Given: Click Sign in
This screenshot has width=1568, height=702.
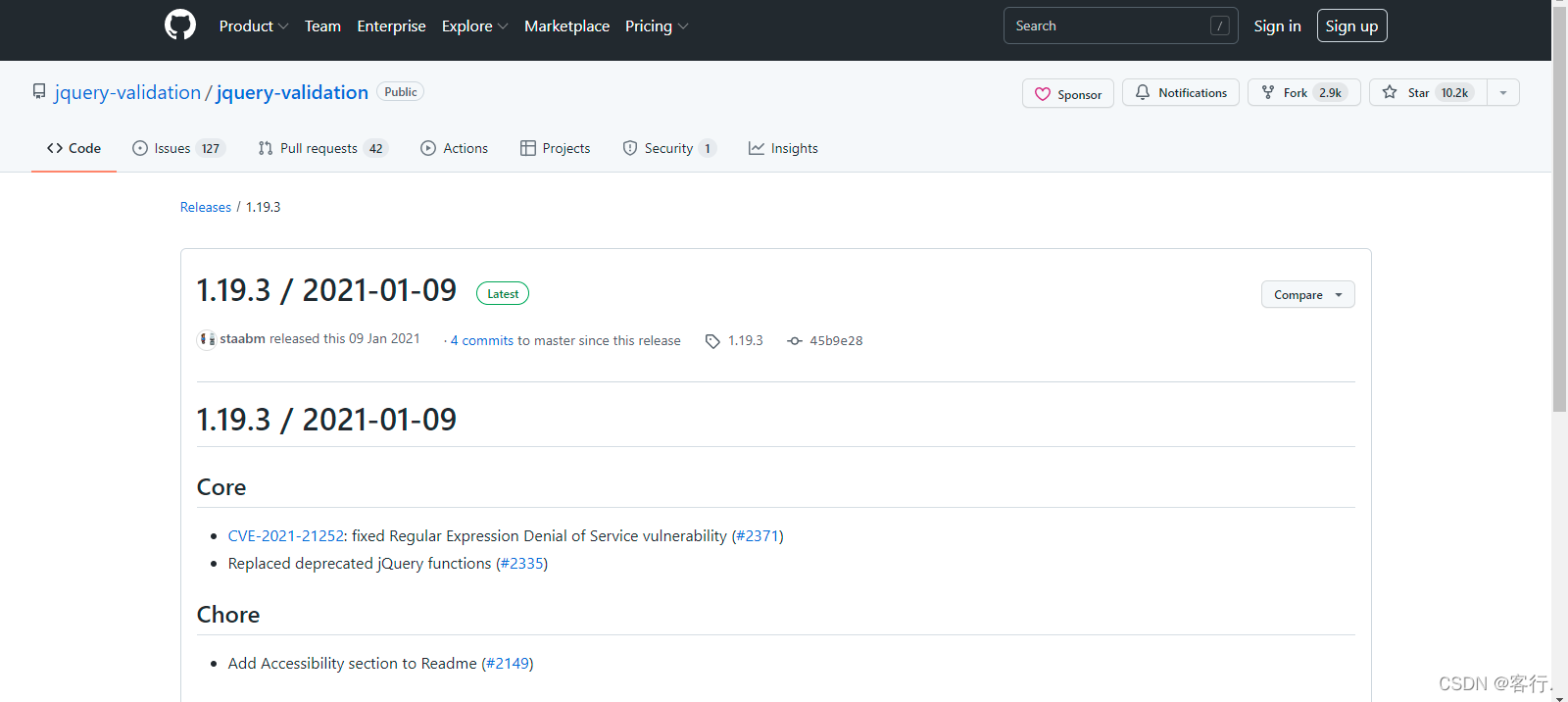Looking at the screenshot, I should pyautogui.click(x=1277, y=25).
